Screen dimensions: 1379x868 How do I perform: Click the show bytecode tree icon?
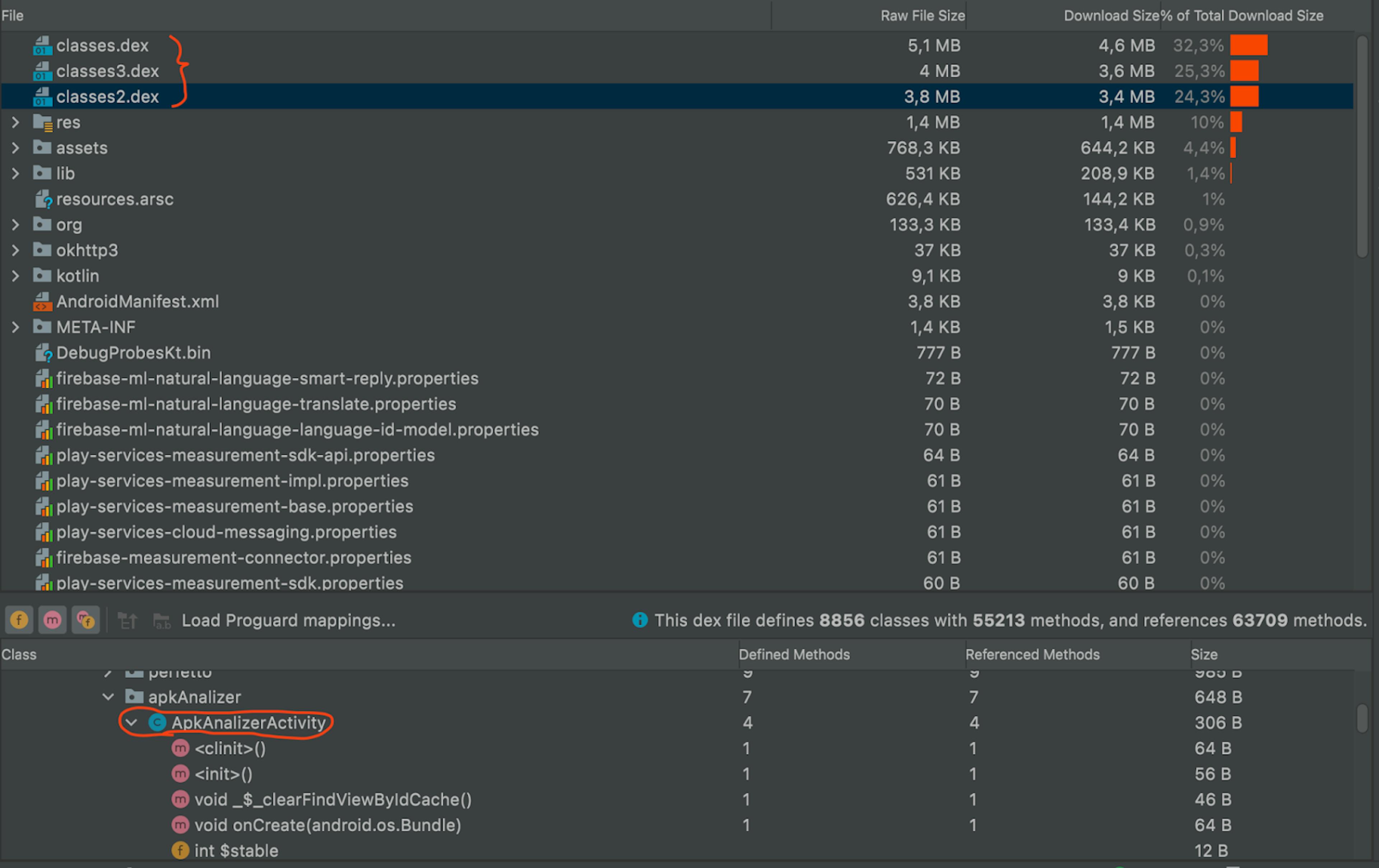(127, 621)
